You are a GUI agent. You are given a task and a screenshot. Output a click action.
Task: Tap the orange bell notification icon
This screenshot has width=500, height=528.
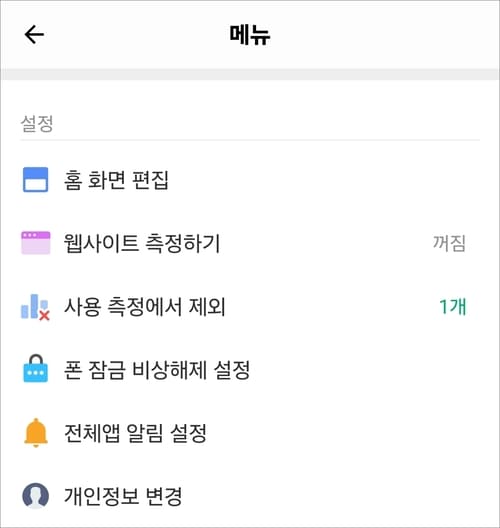click(36, 433)
